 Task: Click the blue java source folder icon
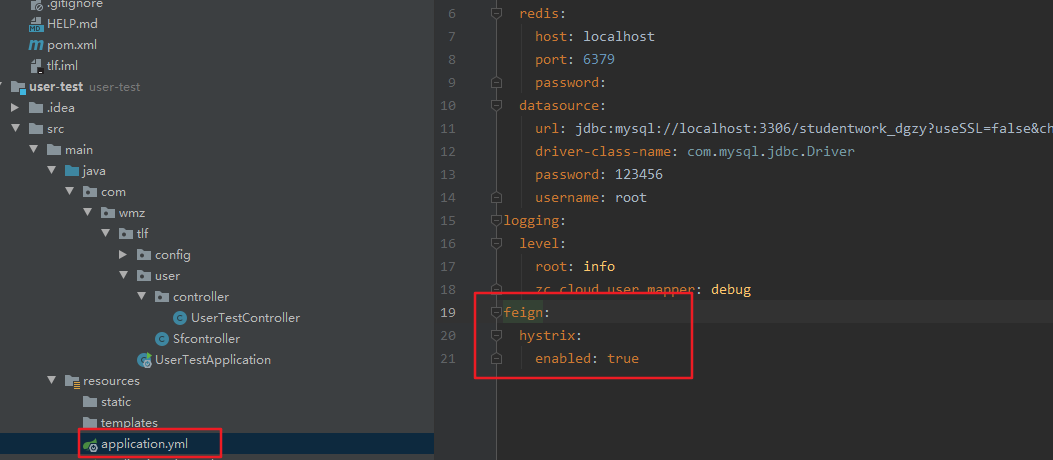[72, 171]
